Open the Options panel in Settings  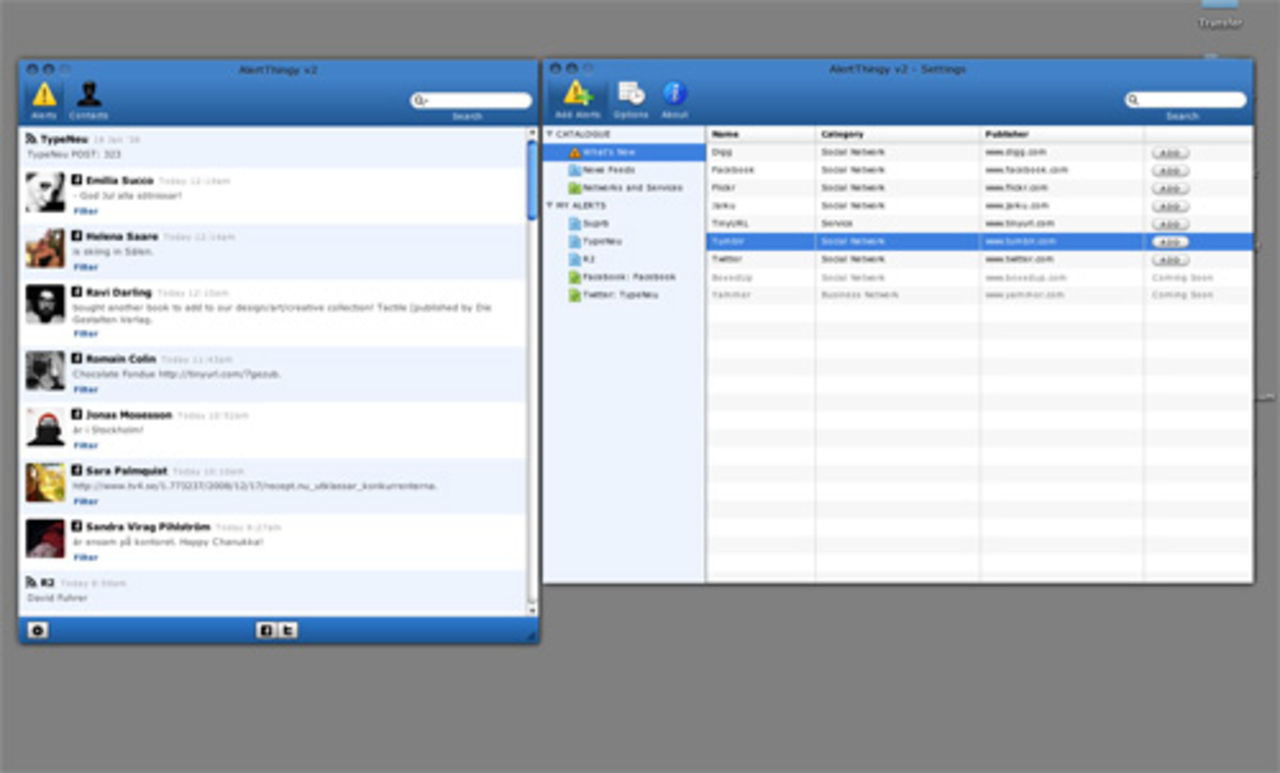[x=631, y=99]
